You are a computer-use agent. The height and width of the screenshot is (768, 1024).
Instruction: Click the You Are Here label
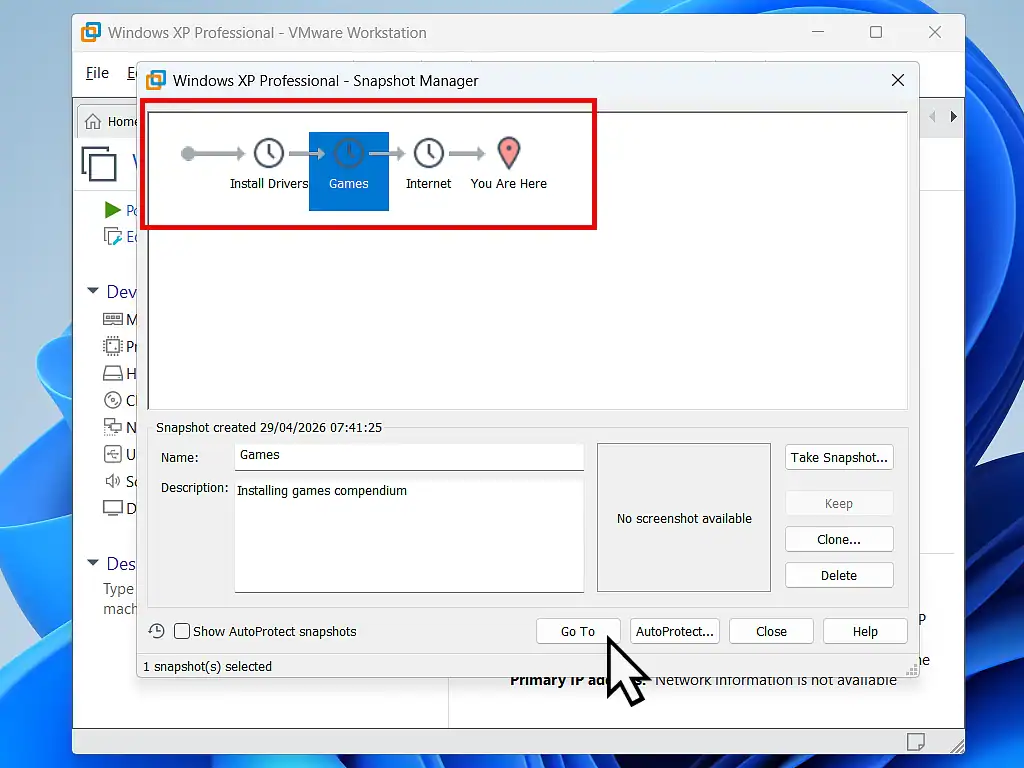pyautogui.click(x=509, y=184)
